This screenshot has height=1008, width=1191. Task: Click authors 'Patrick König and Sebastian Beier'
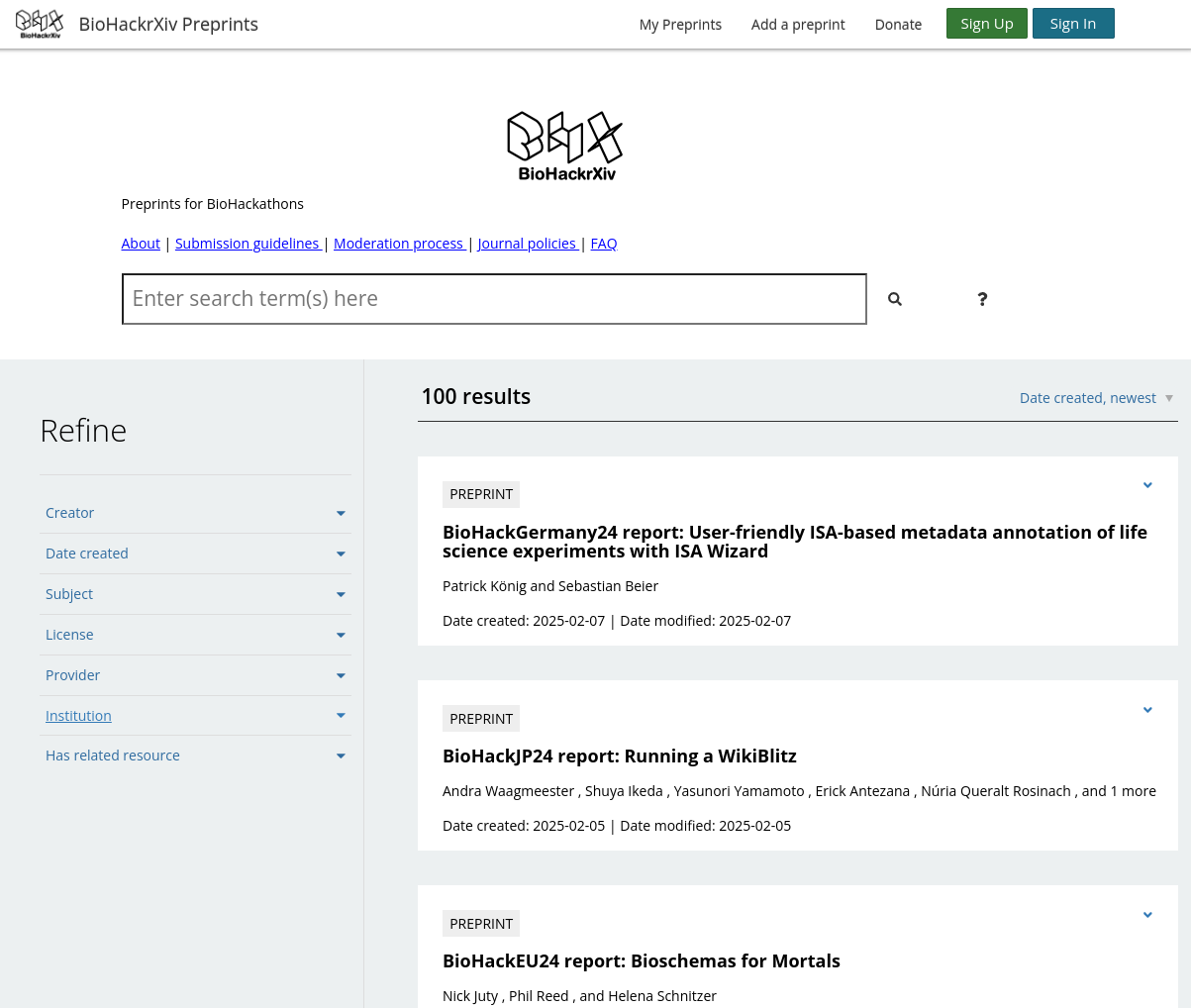point(550,586)
